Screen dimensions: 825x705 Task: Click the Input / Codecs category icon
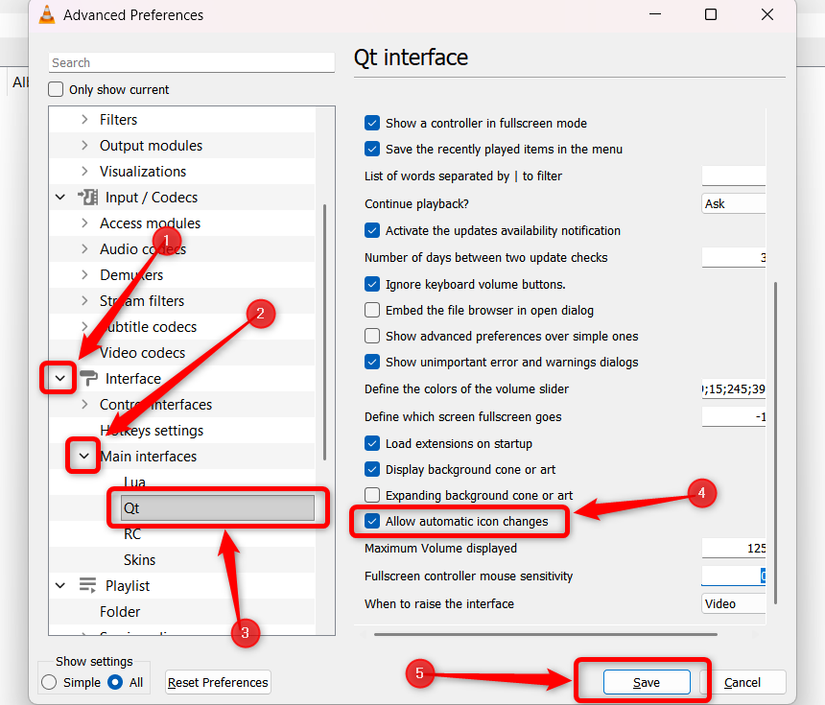pyautogui.click(x=88, y=197)
